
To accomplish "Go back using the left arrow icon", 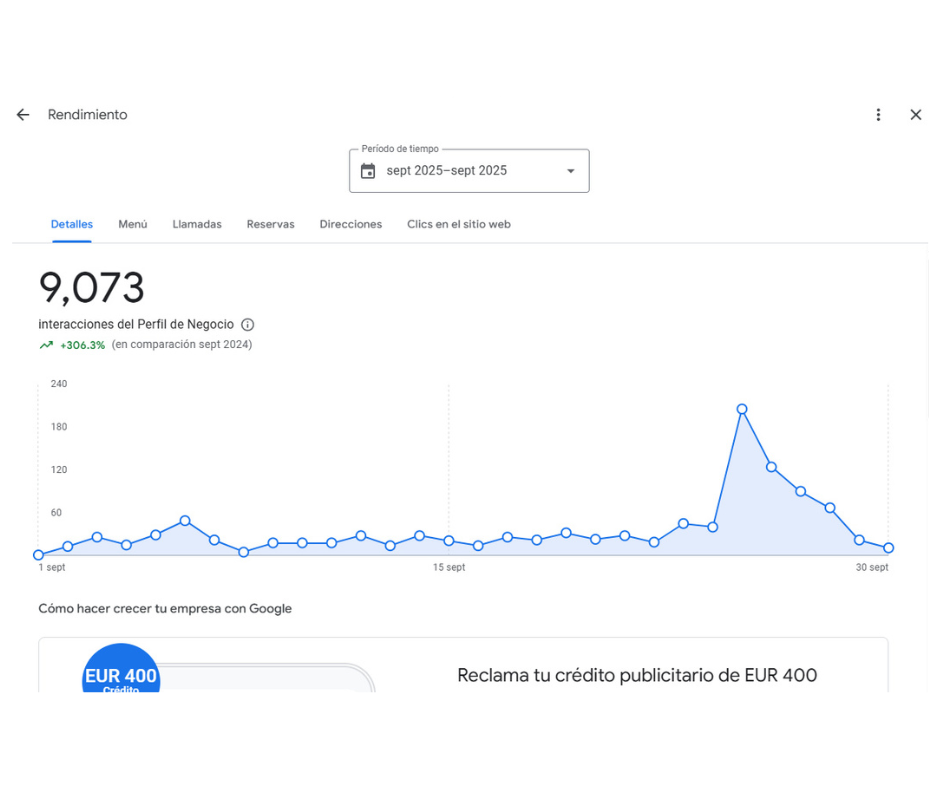I will coord(23,115).
